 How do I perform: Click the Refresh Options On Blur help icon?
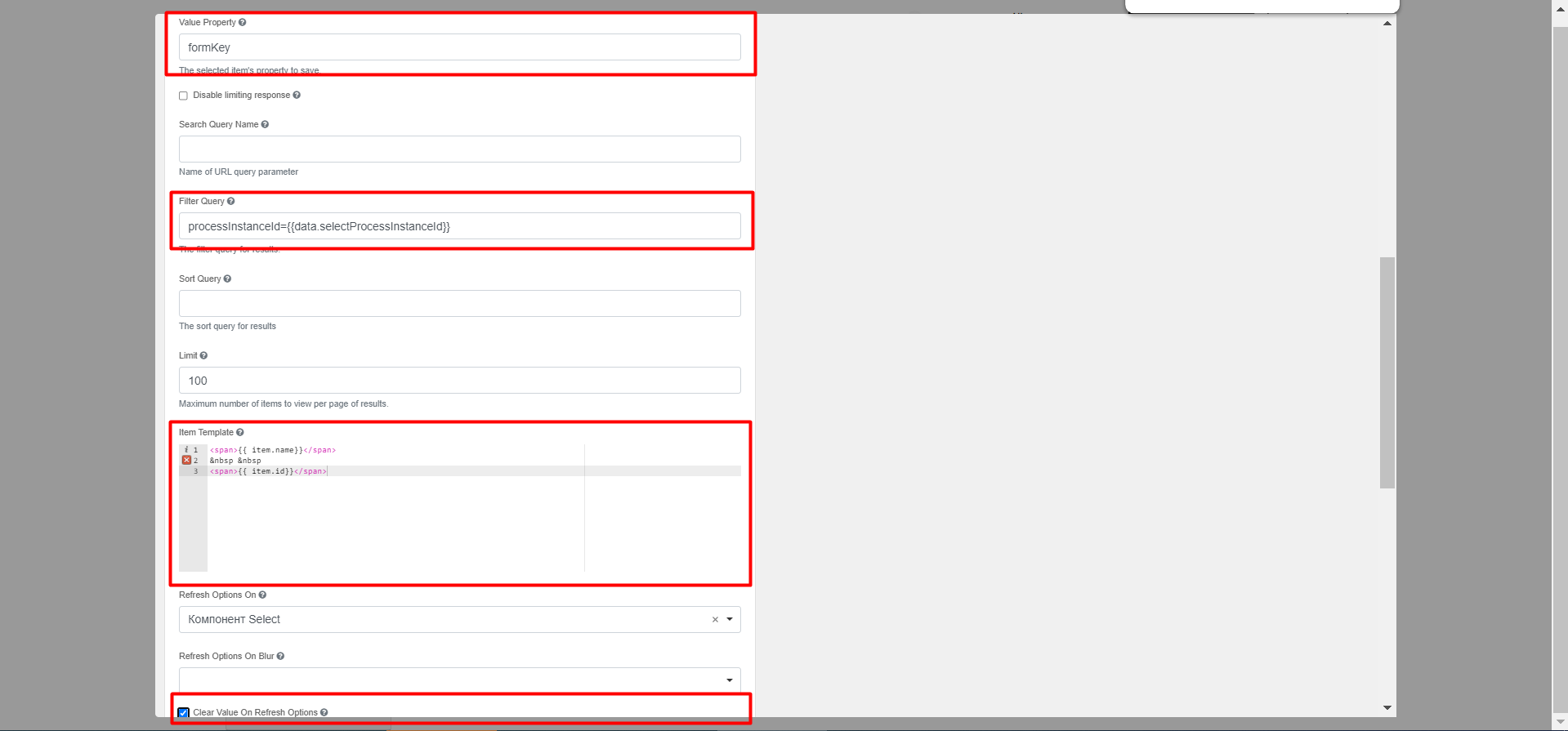pos(280,657)
